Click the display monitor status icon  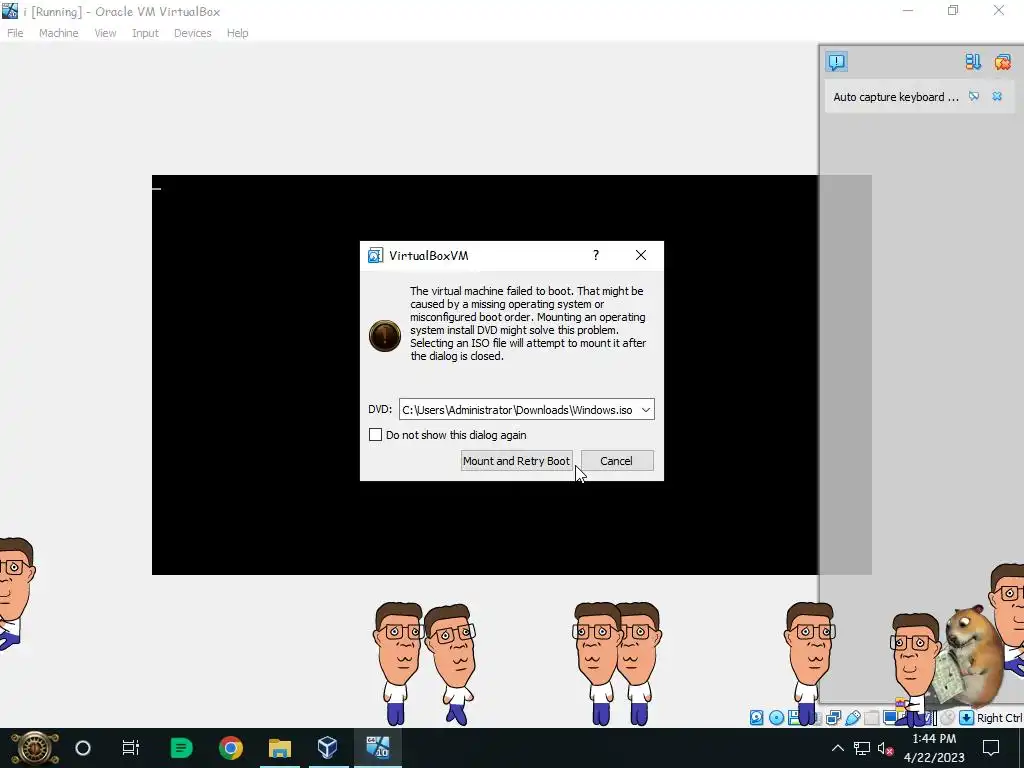pos(890,718)
